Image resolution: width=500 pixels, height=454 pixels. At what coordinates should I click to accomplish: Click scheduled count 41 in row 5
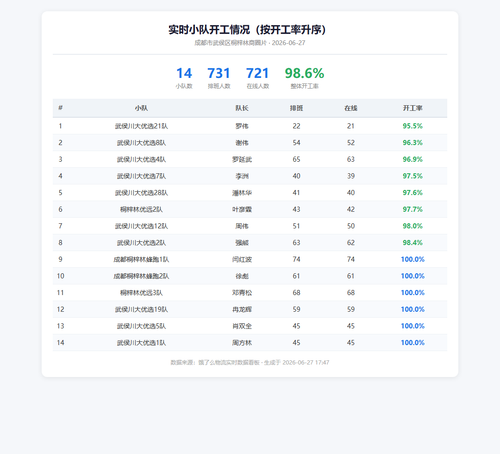click(296, 193)
